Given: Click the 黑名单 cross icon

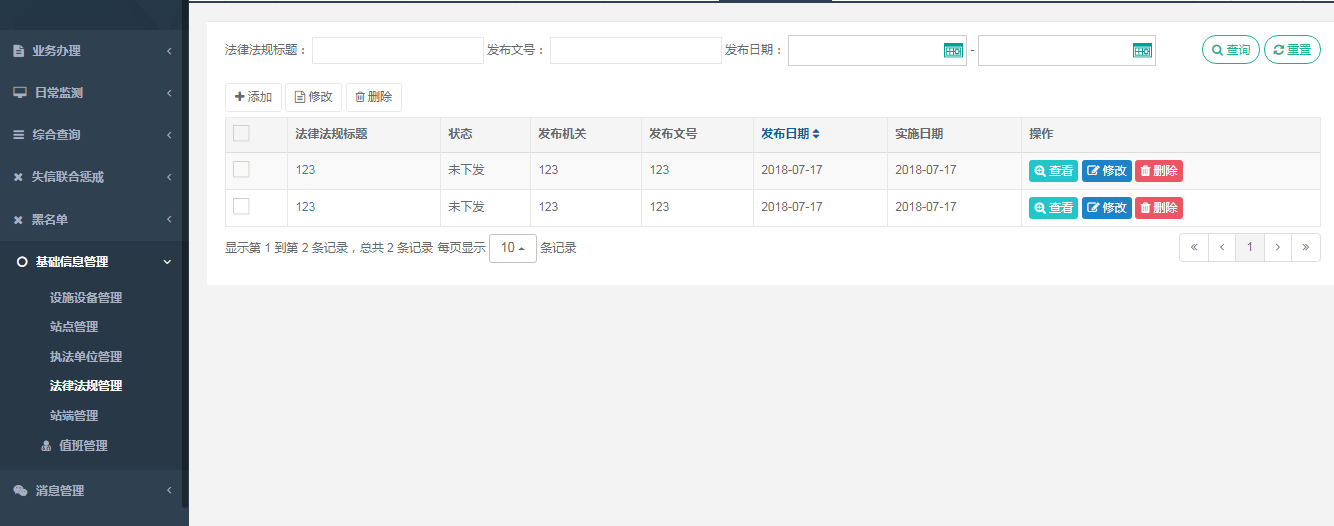Looking at the screenshot, I should (18, 220).
